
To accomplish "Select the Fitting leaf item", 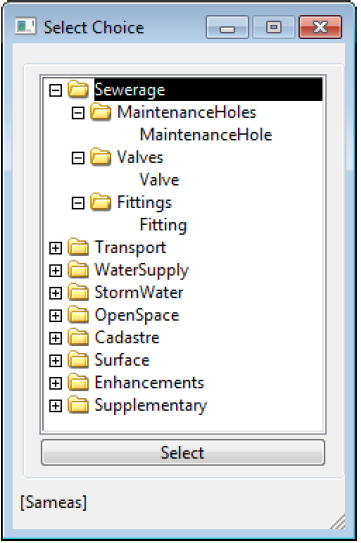I will pos(163,225).
